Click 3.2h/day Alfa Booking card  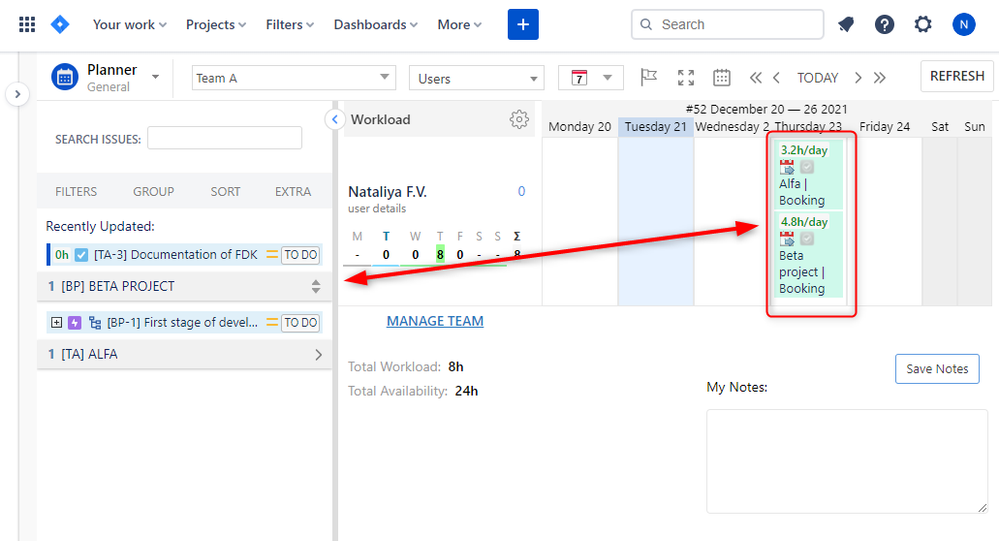(809, 175)
